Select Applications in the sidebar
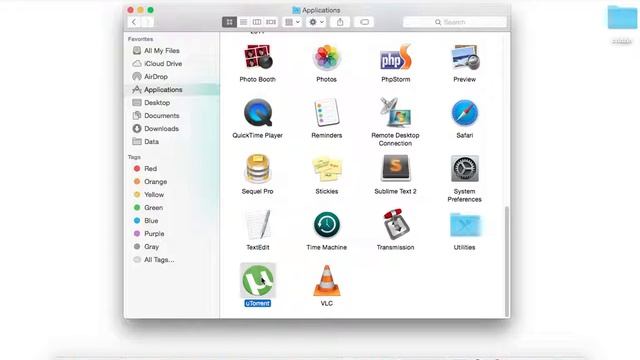Viewport: 640px width, 360px height. tap(171, 89)
